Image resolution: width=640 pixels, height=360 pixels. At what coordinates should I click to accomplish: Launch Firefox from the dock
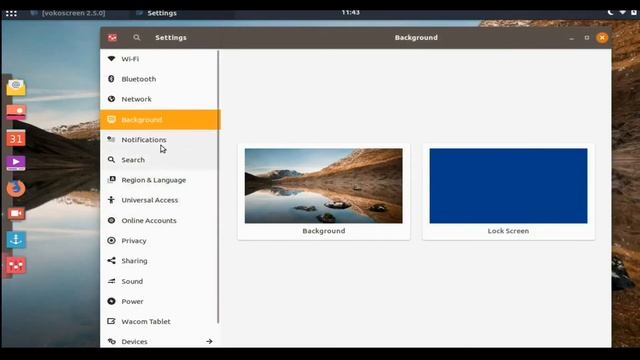(16, 189)
